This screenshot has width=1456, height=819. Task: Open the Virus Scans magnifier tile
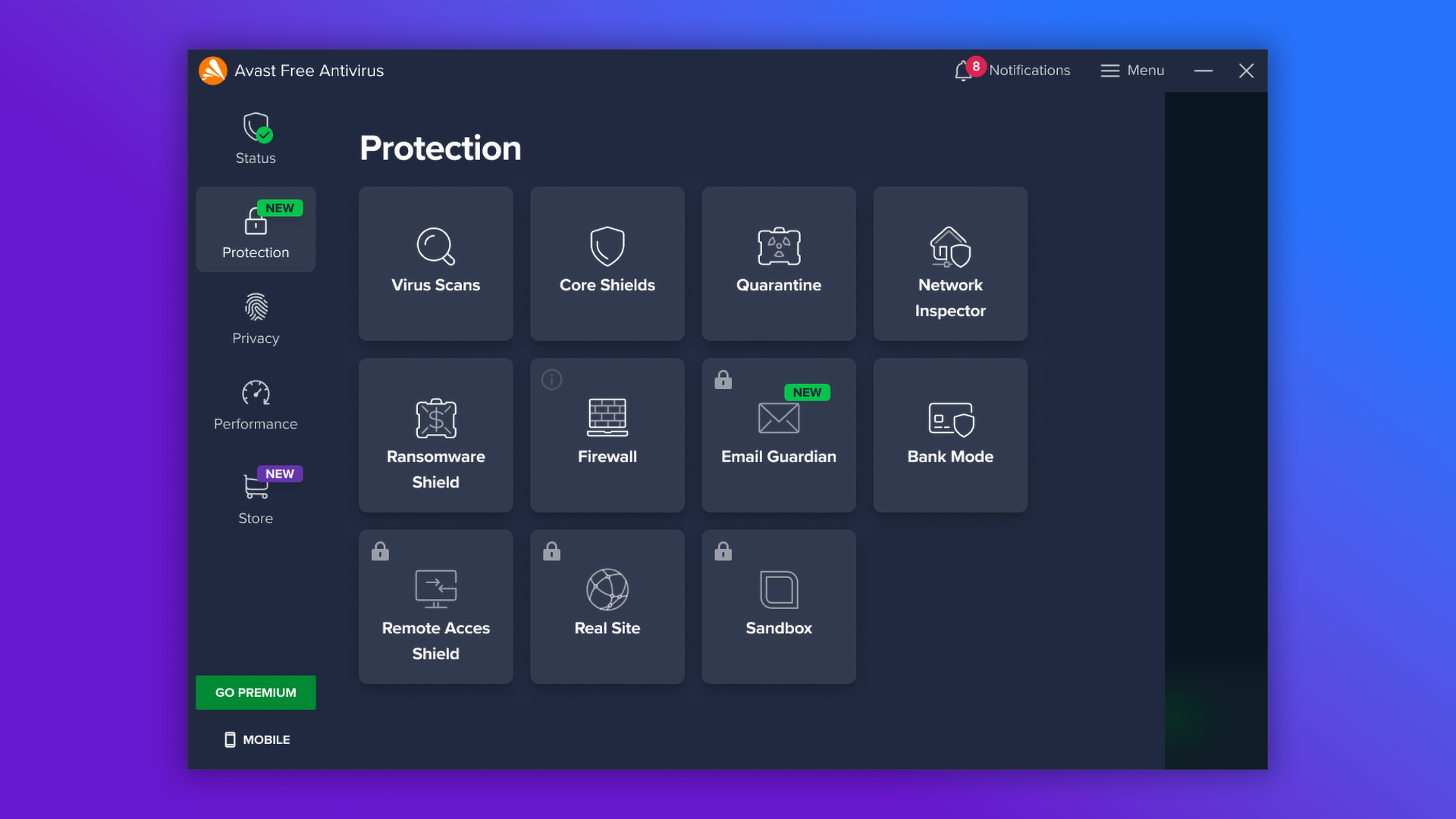[x=435, y=263]
